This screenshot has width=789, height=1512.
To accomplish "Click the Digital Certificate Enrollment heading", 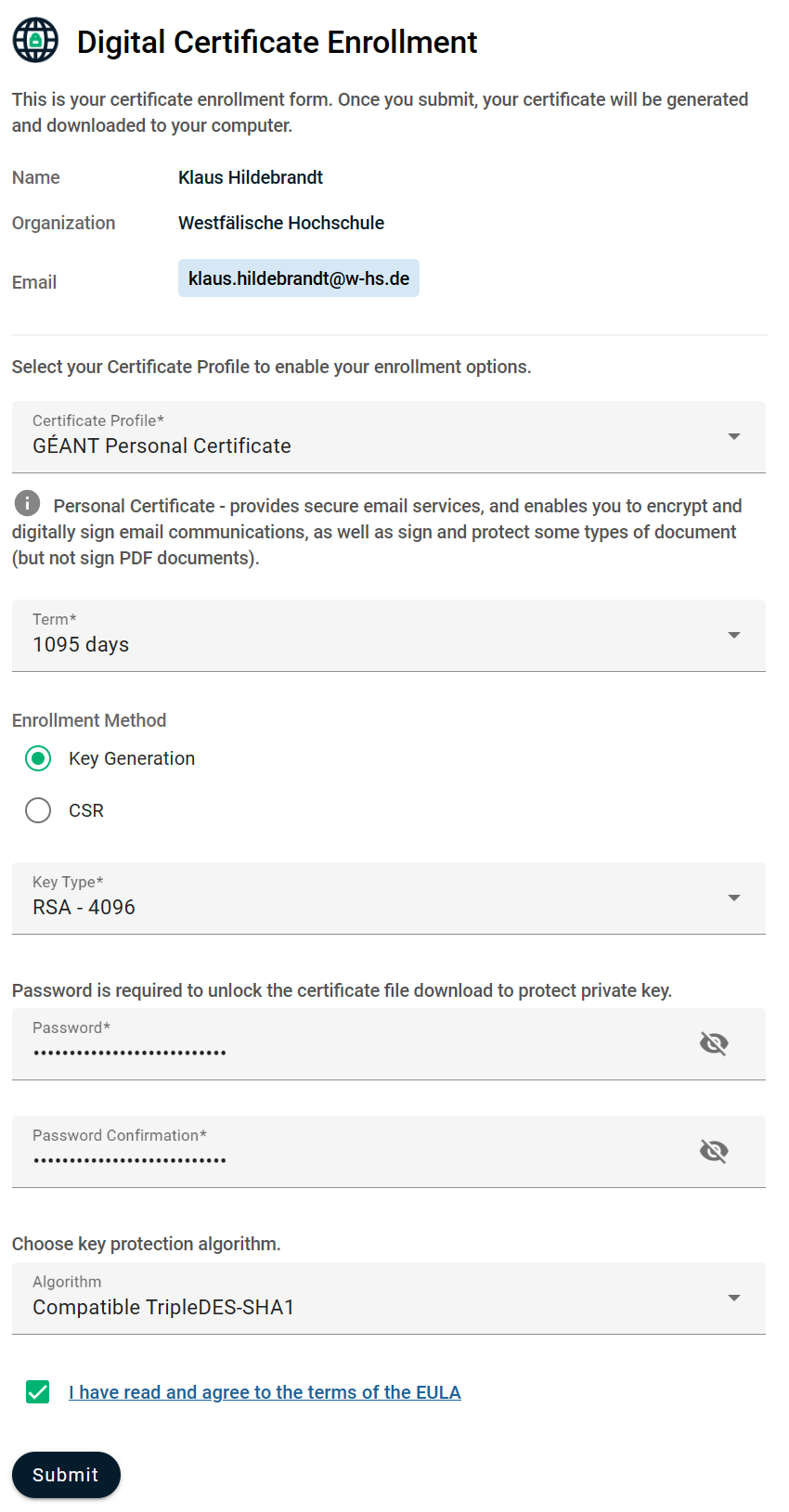I will [277, 42].
